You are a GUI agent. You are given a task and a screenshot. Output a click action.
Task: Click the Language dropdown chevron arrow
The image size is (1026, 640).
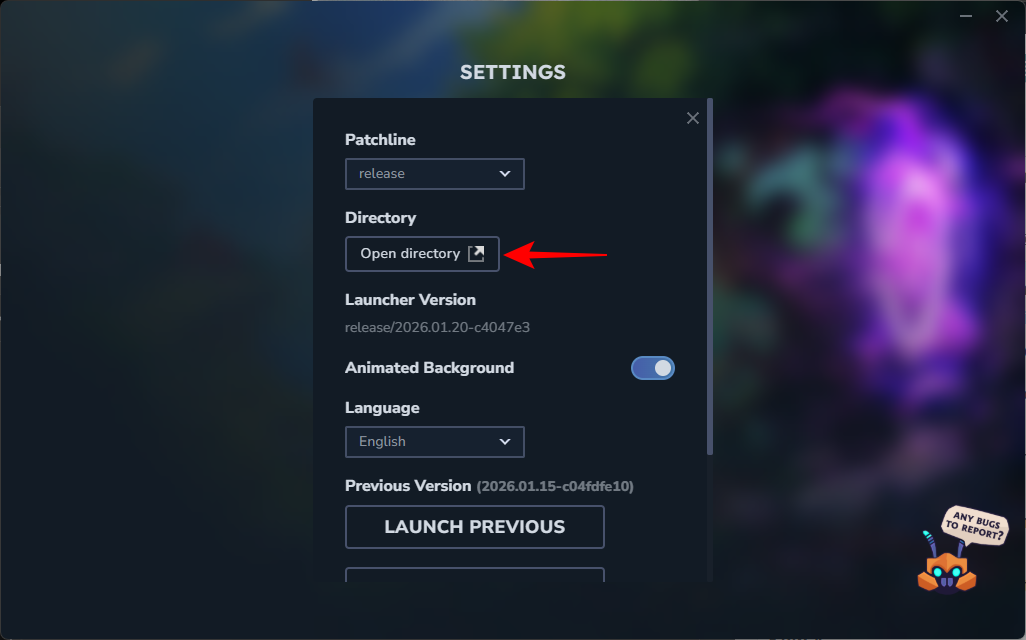click(504, 442)
